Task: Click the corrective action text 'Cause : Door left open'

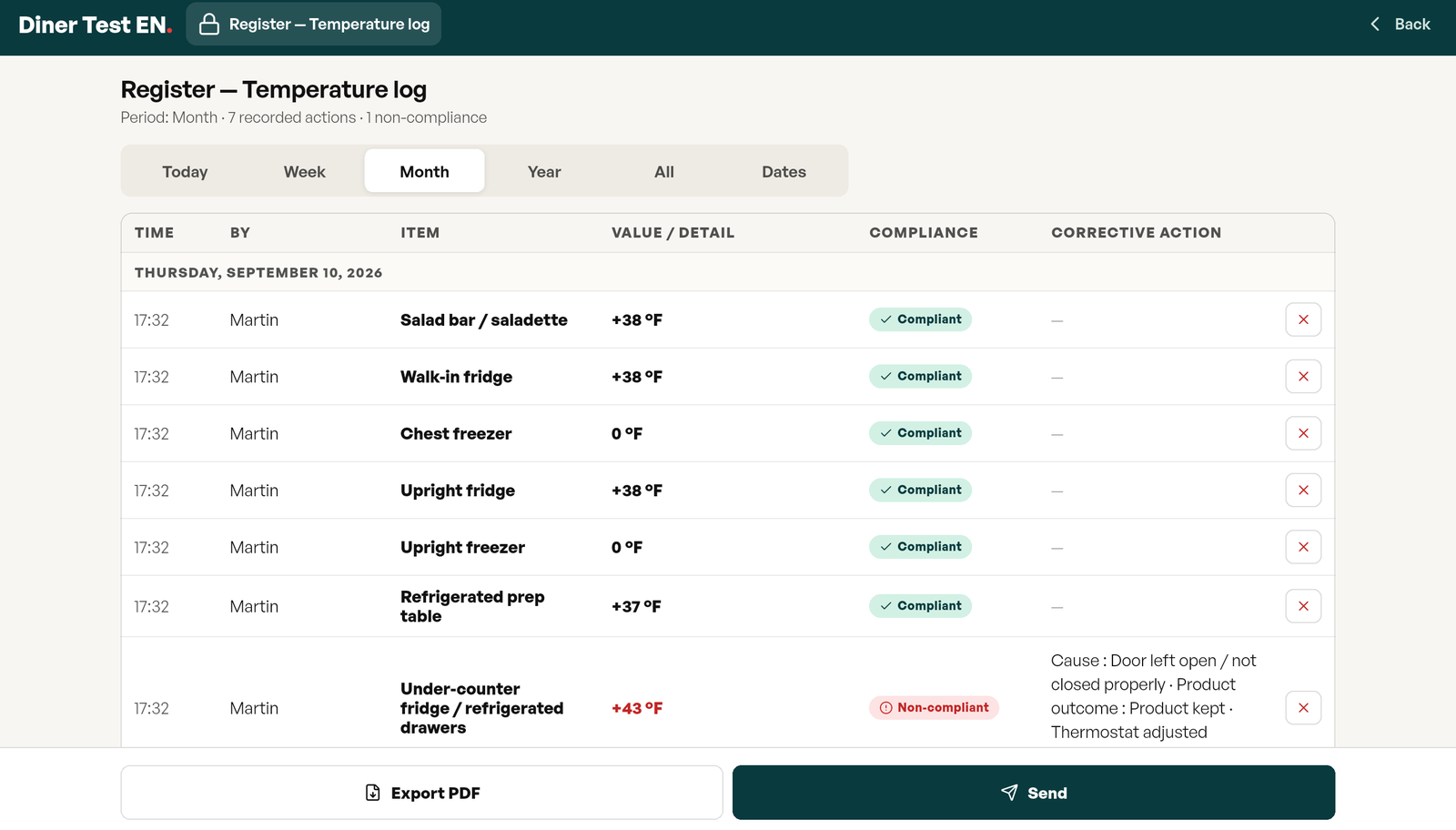Action: click(1154, 696)
